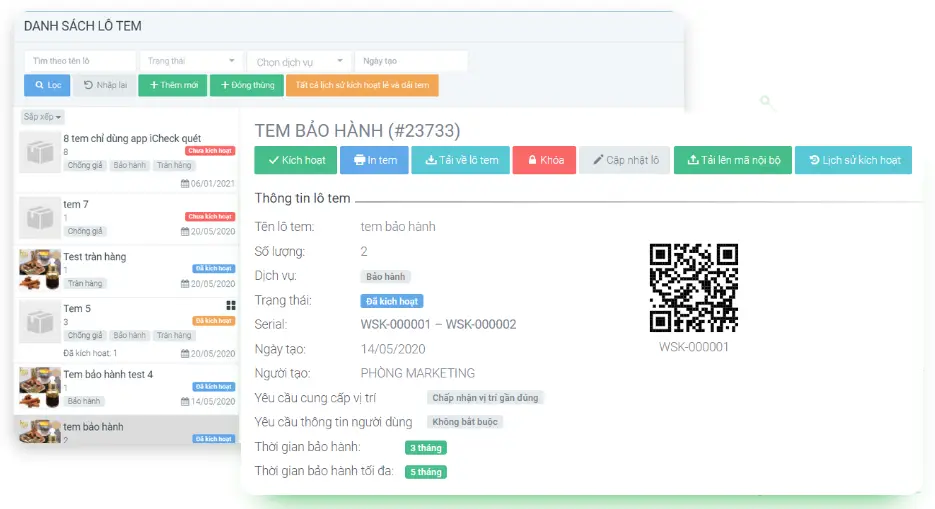Click the Ngày tạo date field
Image resolution: width=935 pixels, height=509 pixels.
click(410, 62)
